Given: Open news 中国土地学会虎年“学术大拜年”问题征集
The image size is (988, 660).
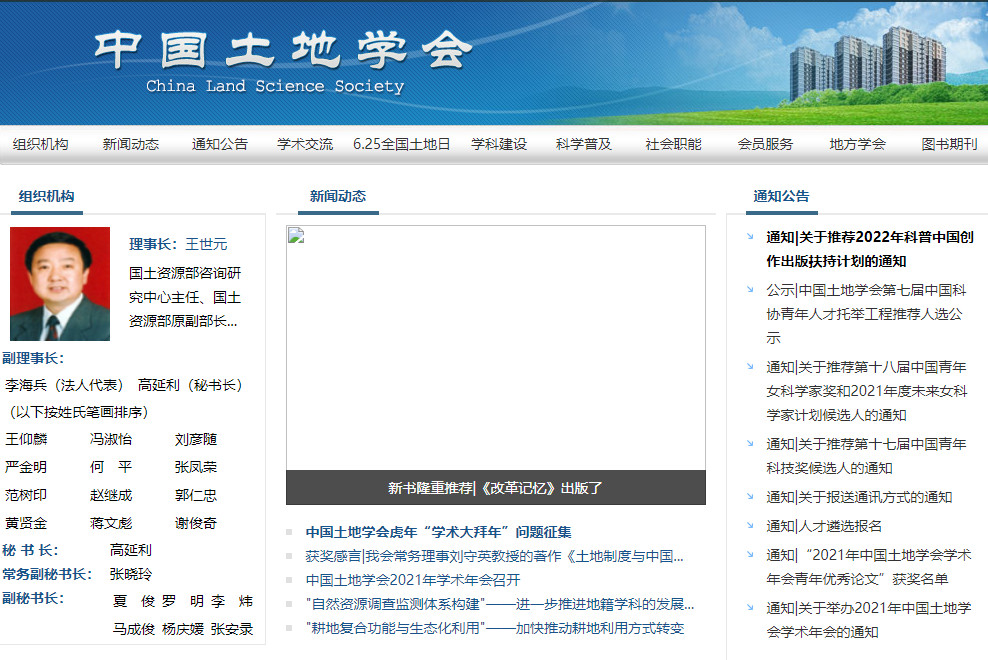Looking at the screenshot, I should 439,532.
